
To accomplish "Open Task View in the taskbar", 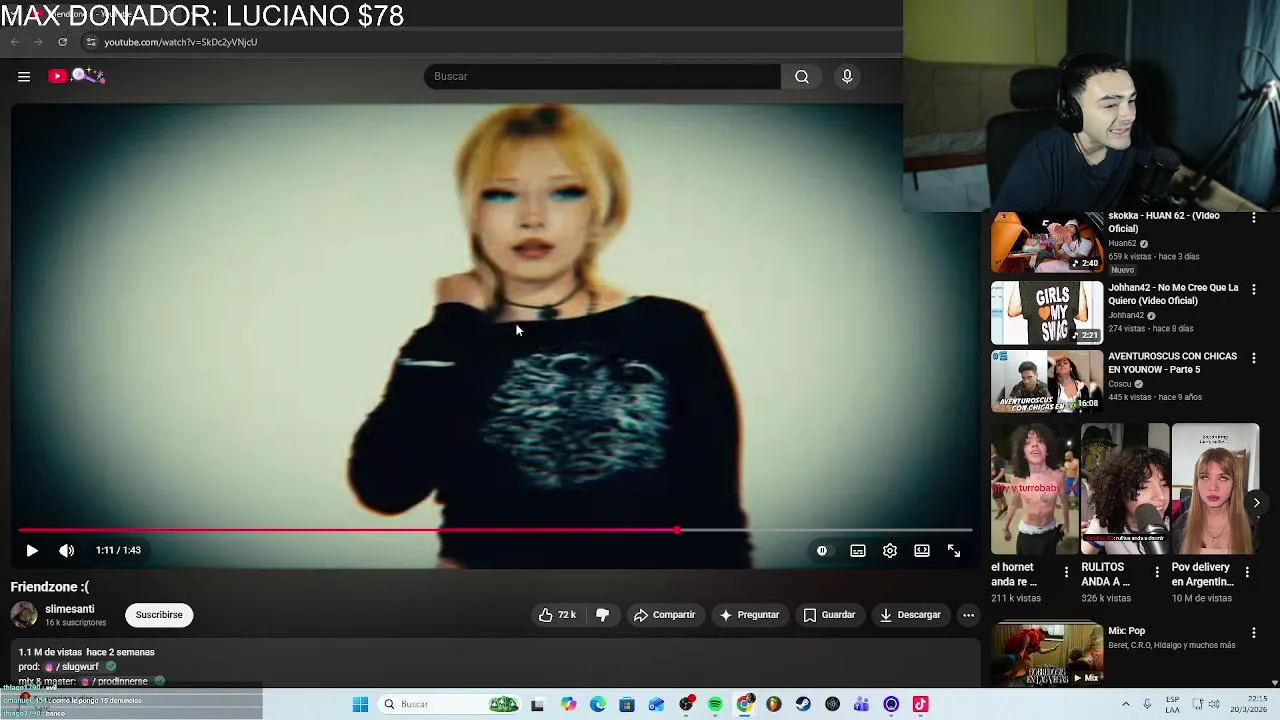I will 537,704.
